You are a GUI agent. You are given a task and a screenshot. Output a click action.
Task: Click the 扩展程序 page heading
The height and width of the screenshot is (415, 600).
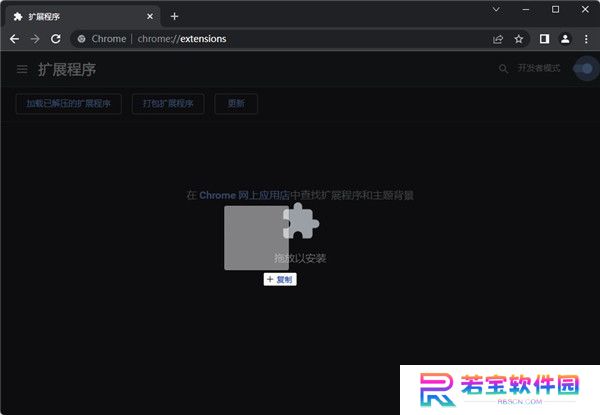click(67, 70)
